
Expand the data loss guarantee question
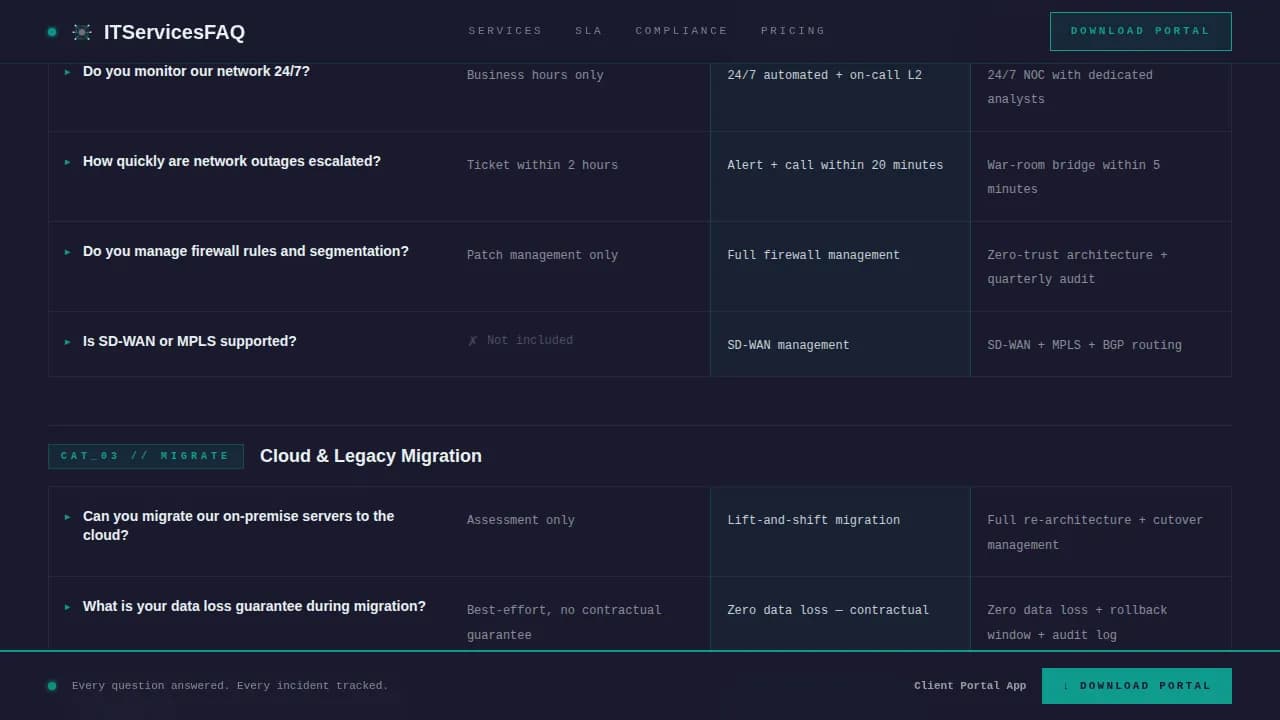(254, 606)
